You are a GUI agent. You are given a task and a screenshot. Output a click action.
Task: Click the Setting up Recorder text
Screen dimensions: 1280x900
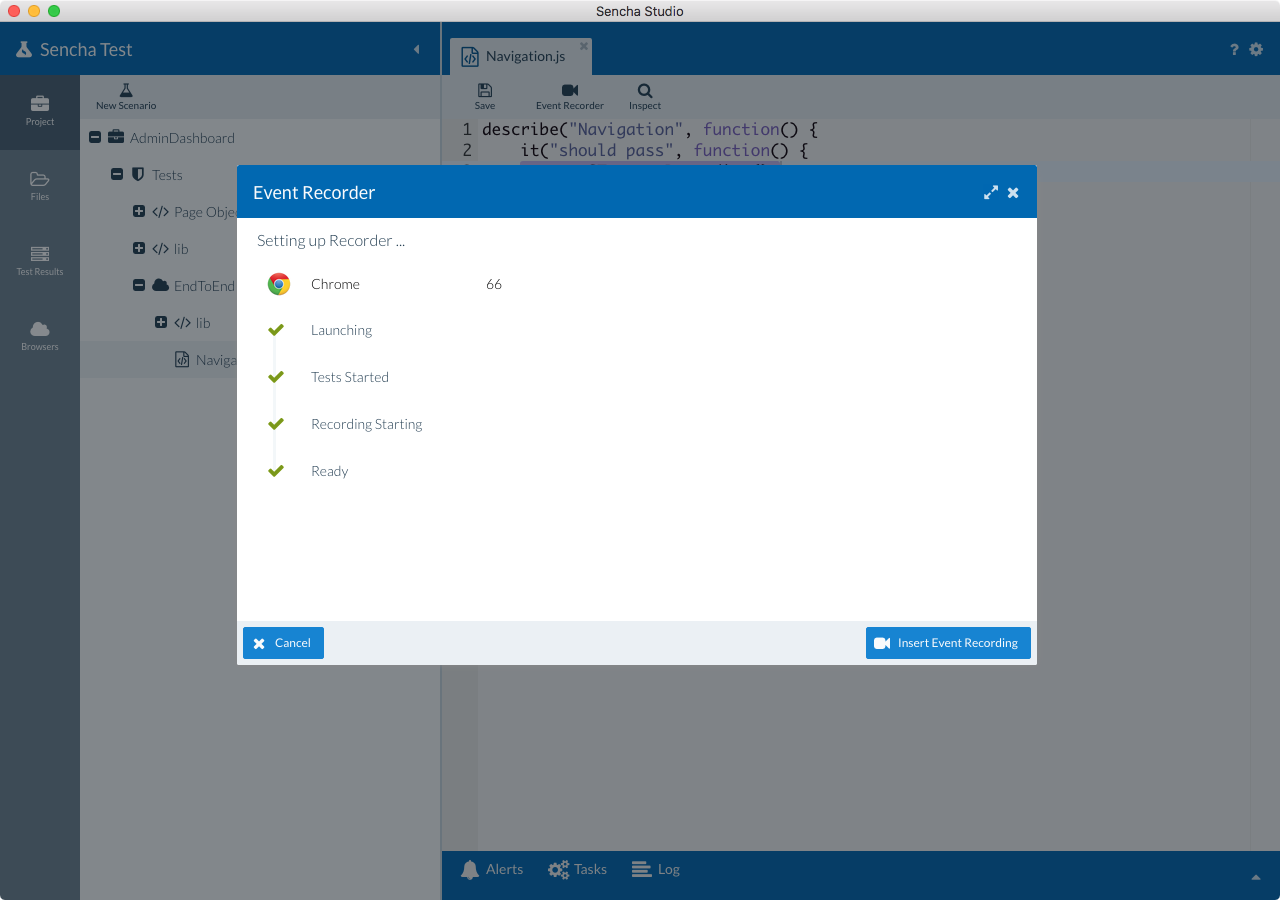click(331, 241)
